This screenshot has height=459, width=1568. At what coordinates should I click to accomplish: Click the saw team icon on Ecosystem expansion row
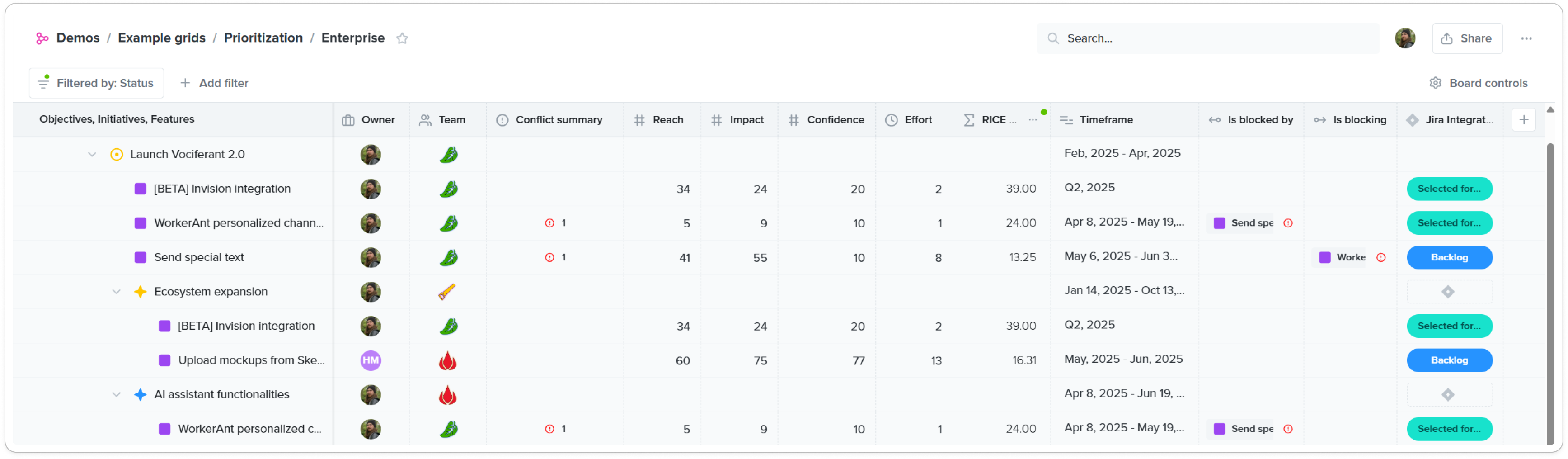[447, 291]
